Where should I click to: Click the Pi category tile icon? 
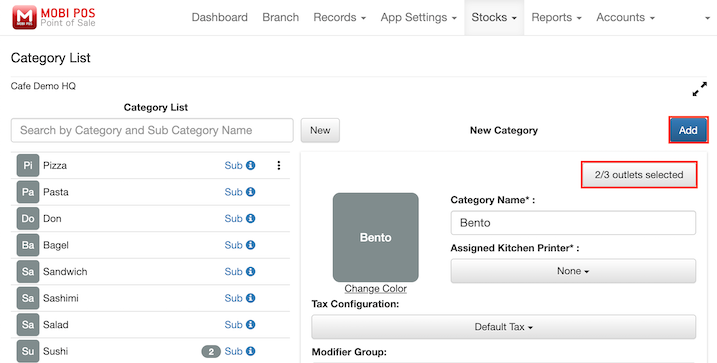pyautogui.click(x=28, y=165)
